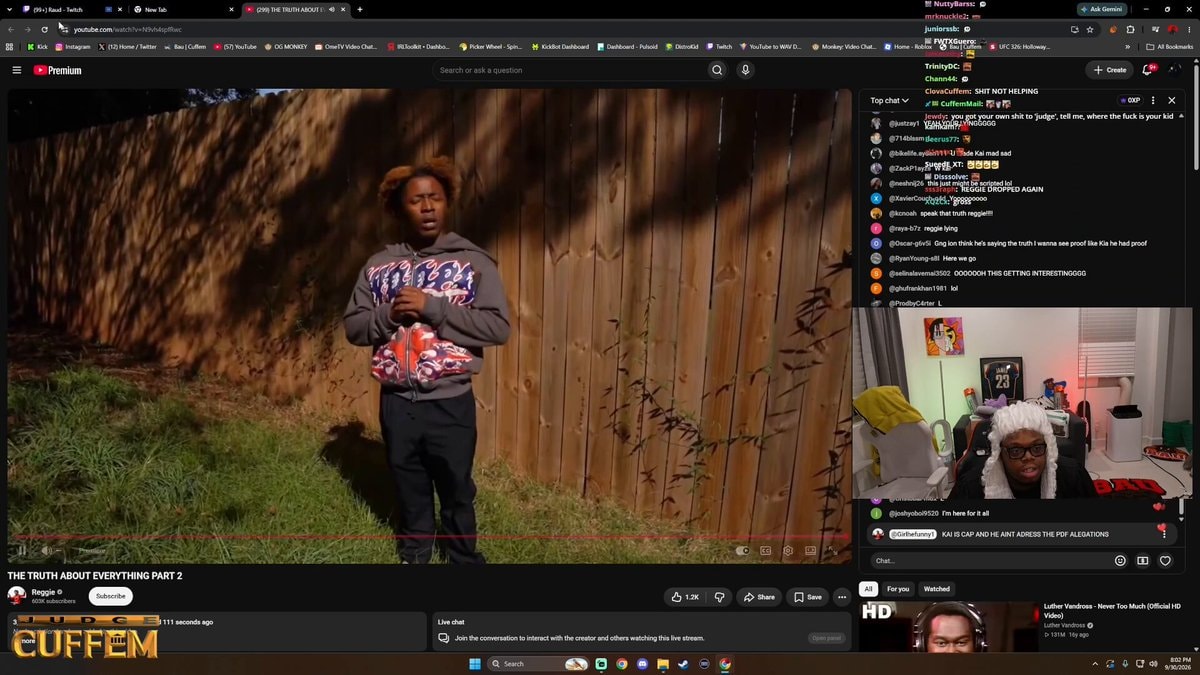Image resolution: width=1200 pixels, height=675 pixels.
Task: Like the video with thumbs up
Action: 685,597
